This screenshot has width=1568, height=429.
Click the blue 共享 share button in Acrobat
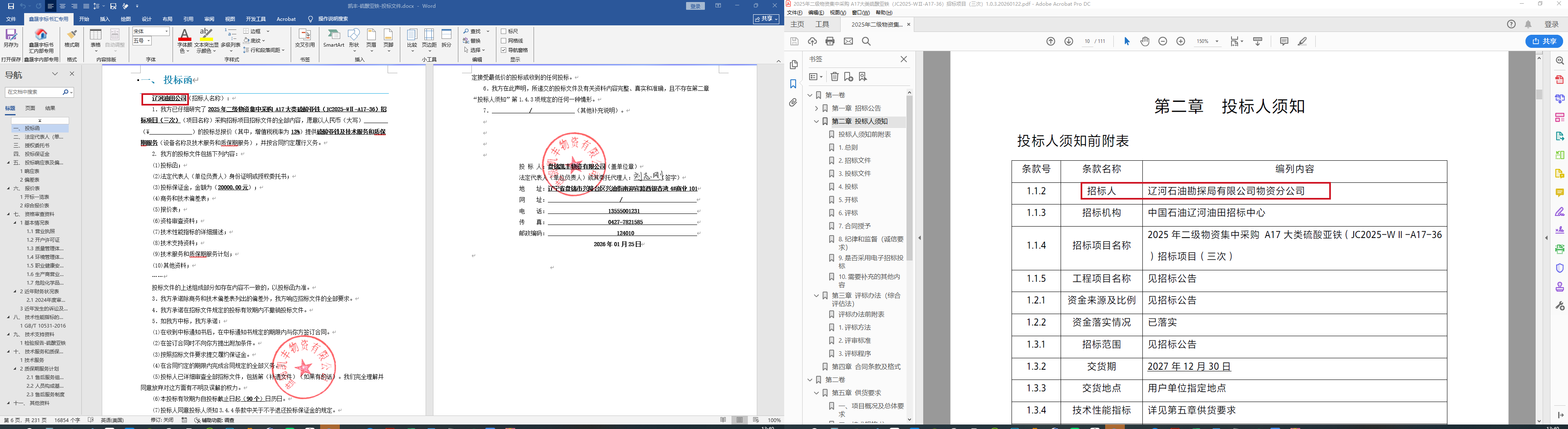[x=1544, y=41]
